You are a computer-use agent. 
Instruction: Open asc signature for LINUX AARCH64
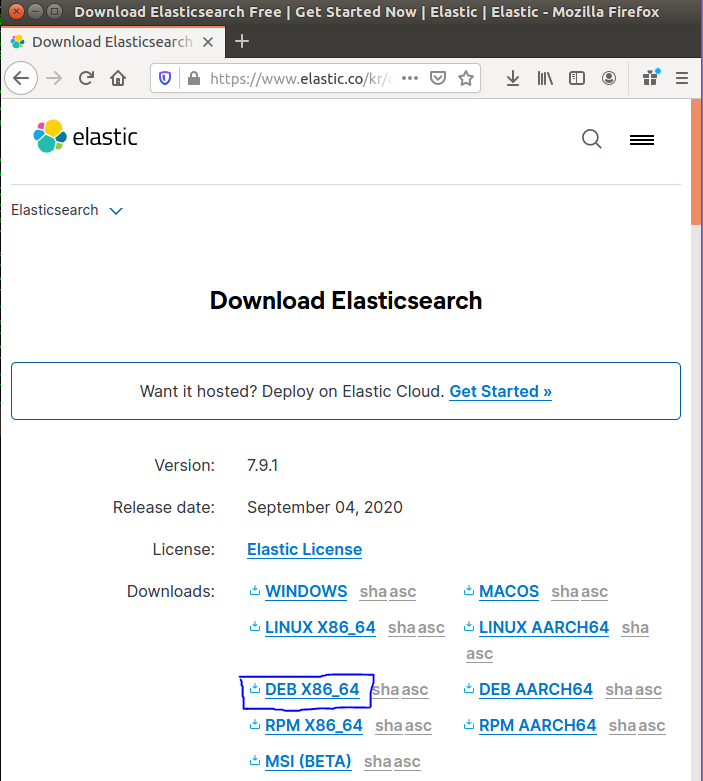point(479,653)
